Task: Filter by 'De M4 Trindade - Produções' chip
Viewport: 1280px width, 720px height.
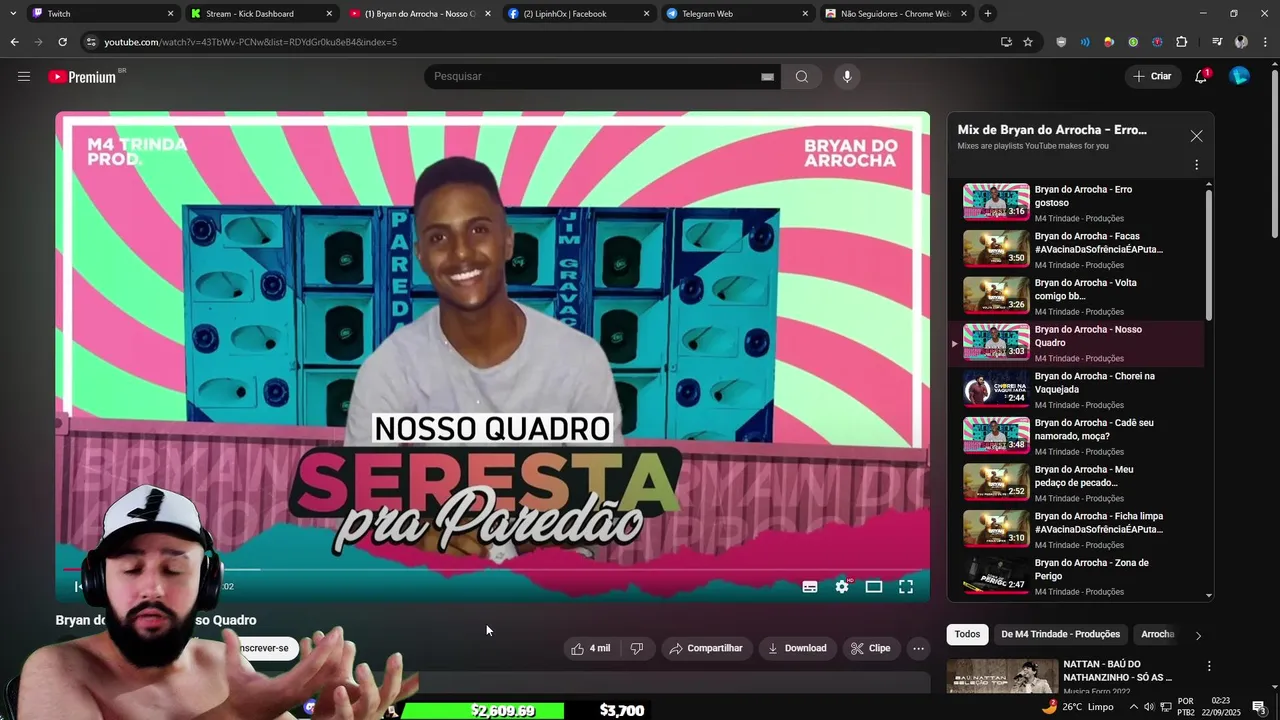Action: pos(1060,634)
